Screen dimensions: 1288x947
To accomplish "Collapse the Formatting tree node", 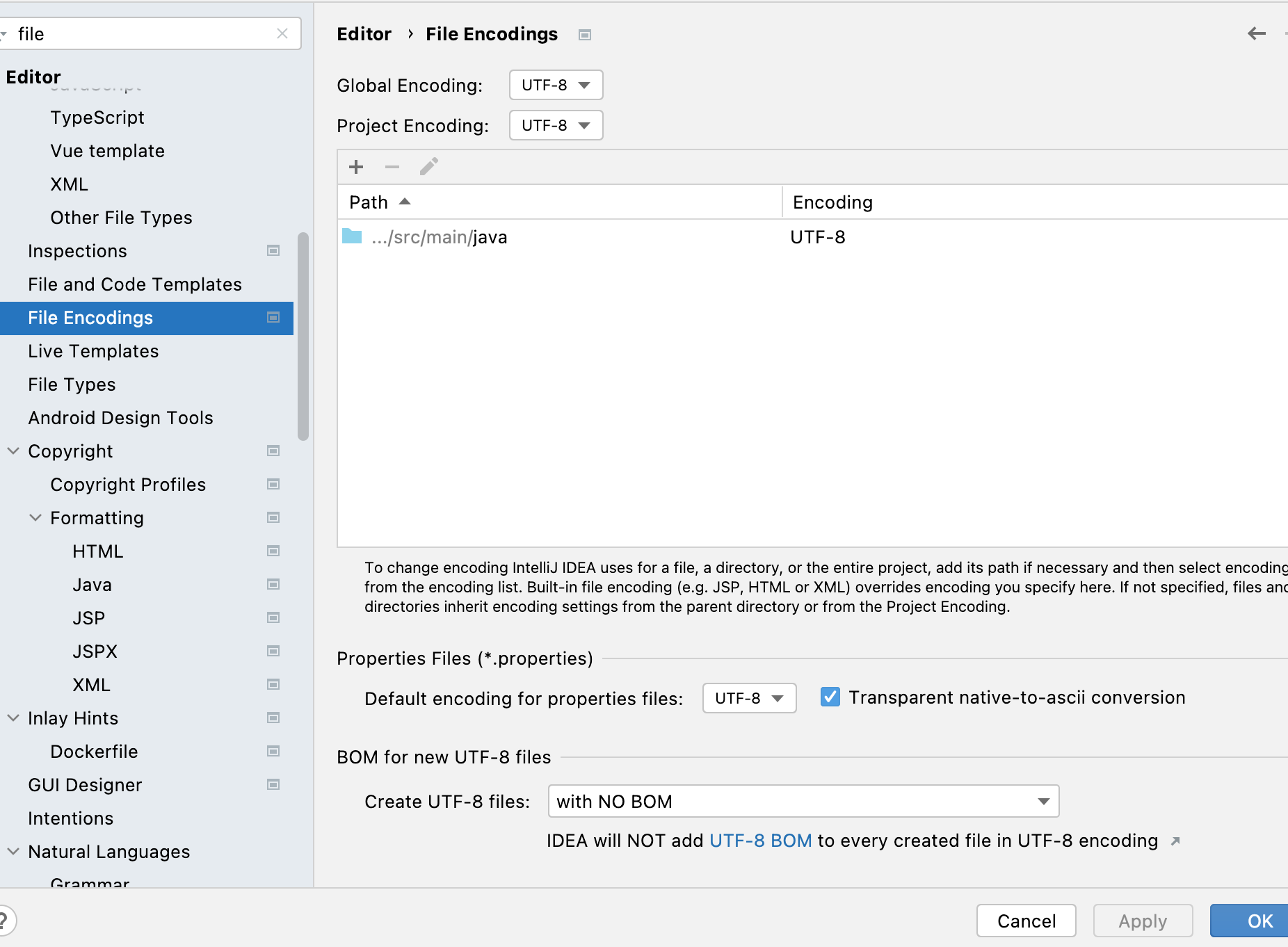I will click(35, 517).
